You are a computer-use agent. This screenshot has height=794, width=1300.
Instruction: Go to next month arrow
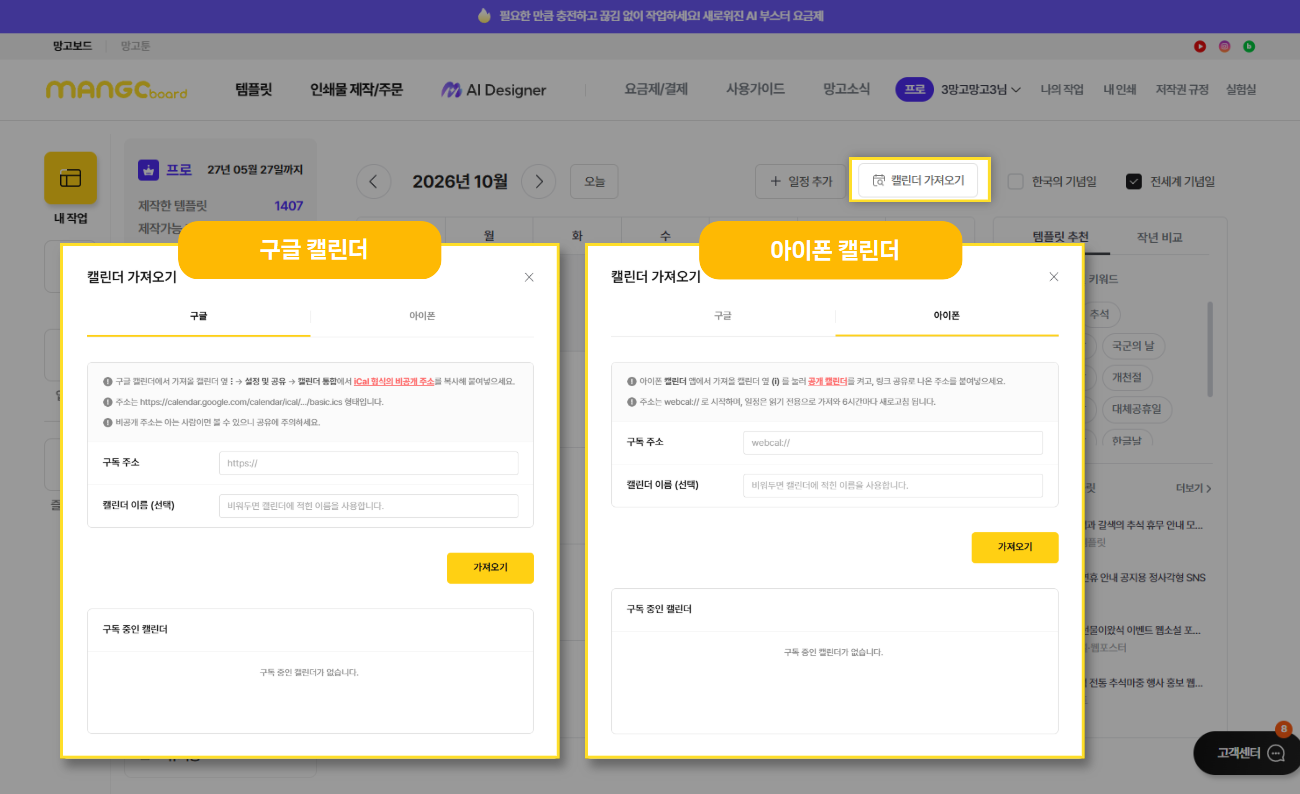point(539,181)
